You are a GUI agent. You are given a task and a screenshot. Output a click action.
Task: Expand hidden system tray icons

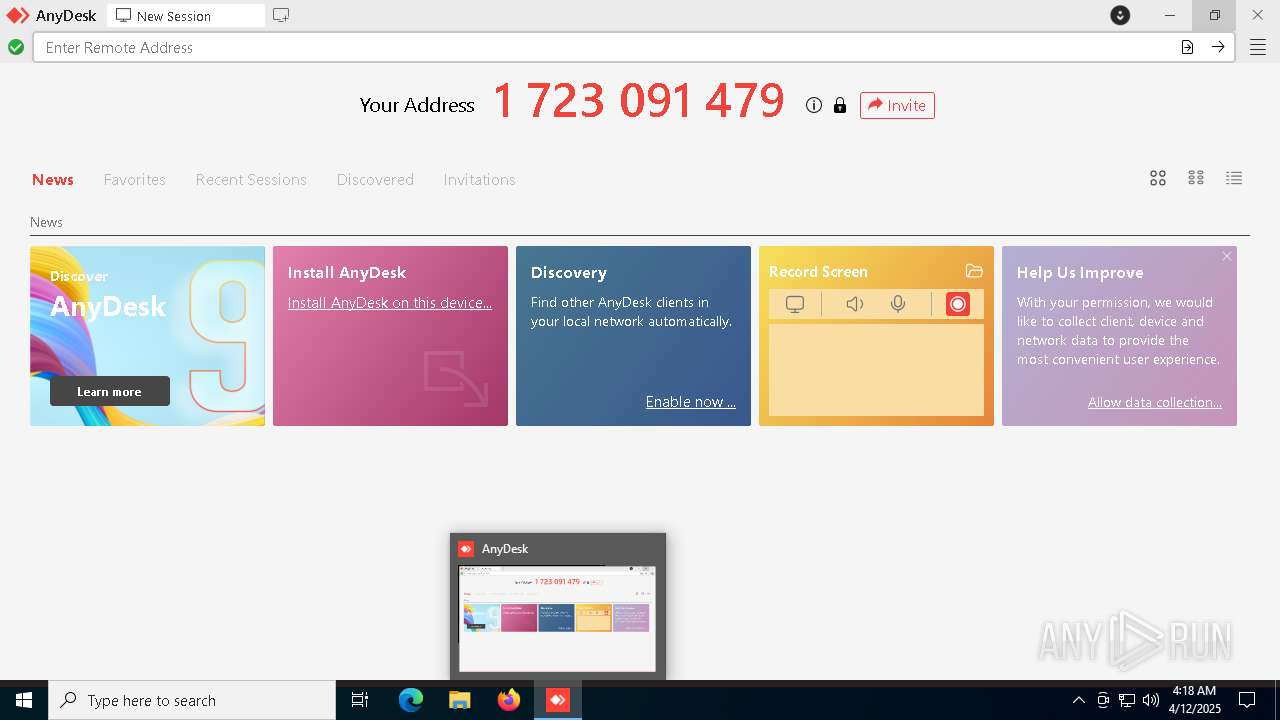tap(1078, 700)
